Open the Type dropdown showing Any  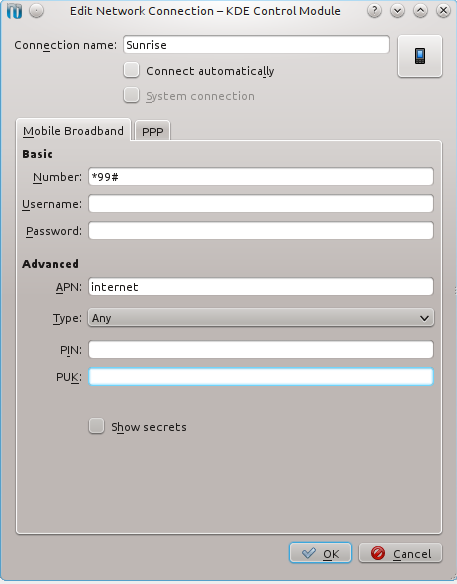pos(261,318)
